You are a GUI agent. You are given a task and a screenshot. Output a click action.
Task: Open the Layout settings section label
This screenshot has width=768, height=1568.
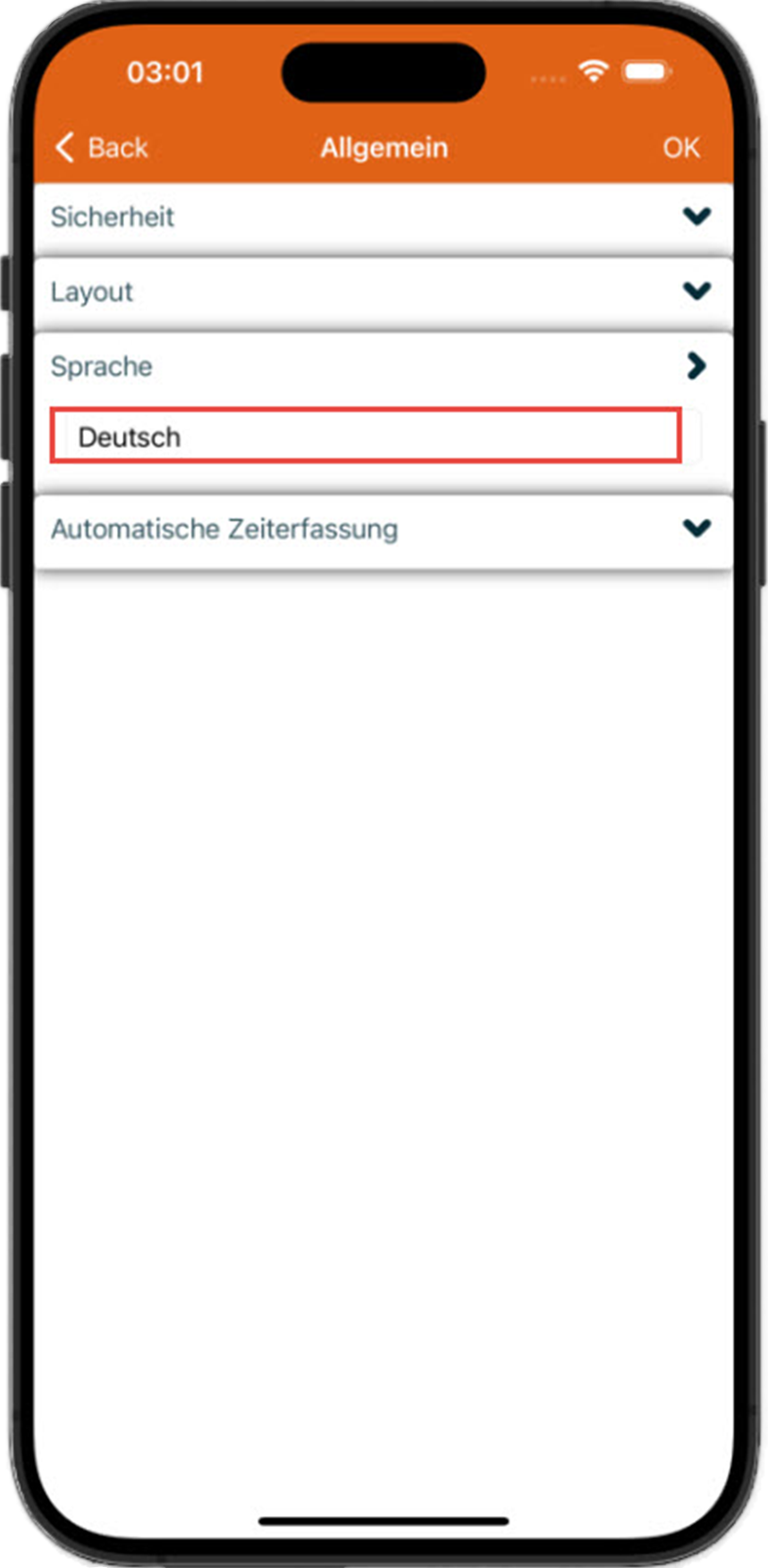[92, 292]
